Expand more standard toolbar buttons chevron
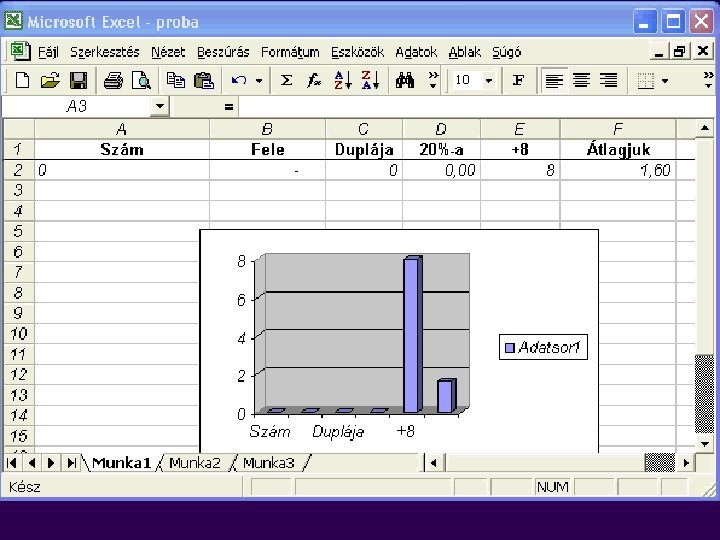720x540 pixels. (x=433, y=80)
